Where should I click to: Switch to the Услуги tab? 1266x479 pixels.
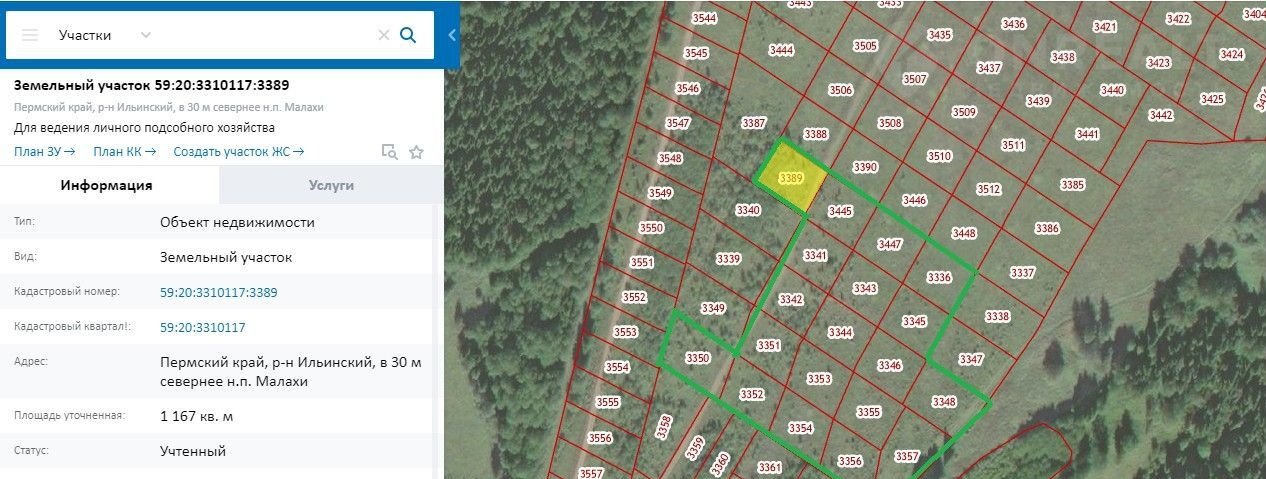(x=331, y=185)
